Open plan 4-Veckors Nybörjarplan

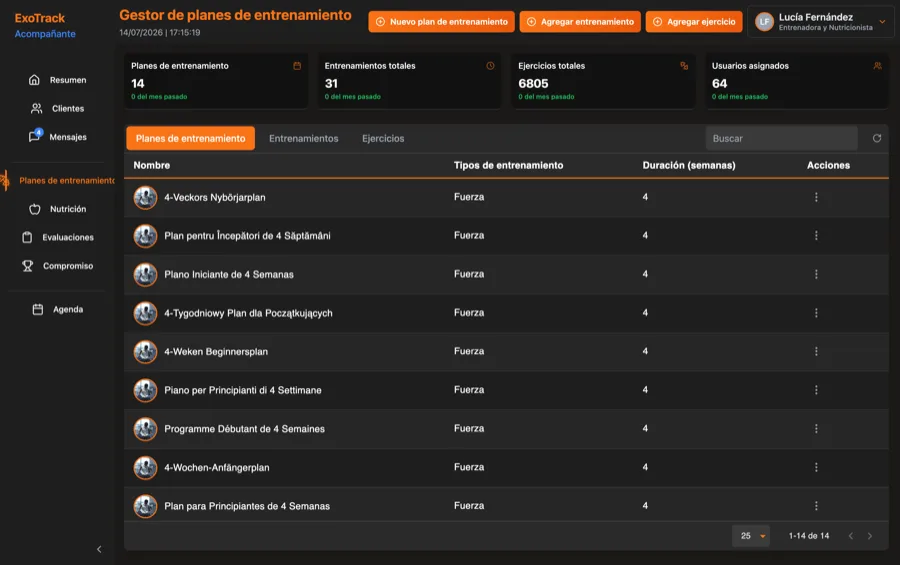click(215, 198)
